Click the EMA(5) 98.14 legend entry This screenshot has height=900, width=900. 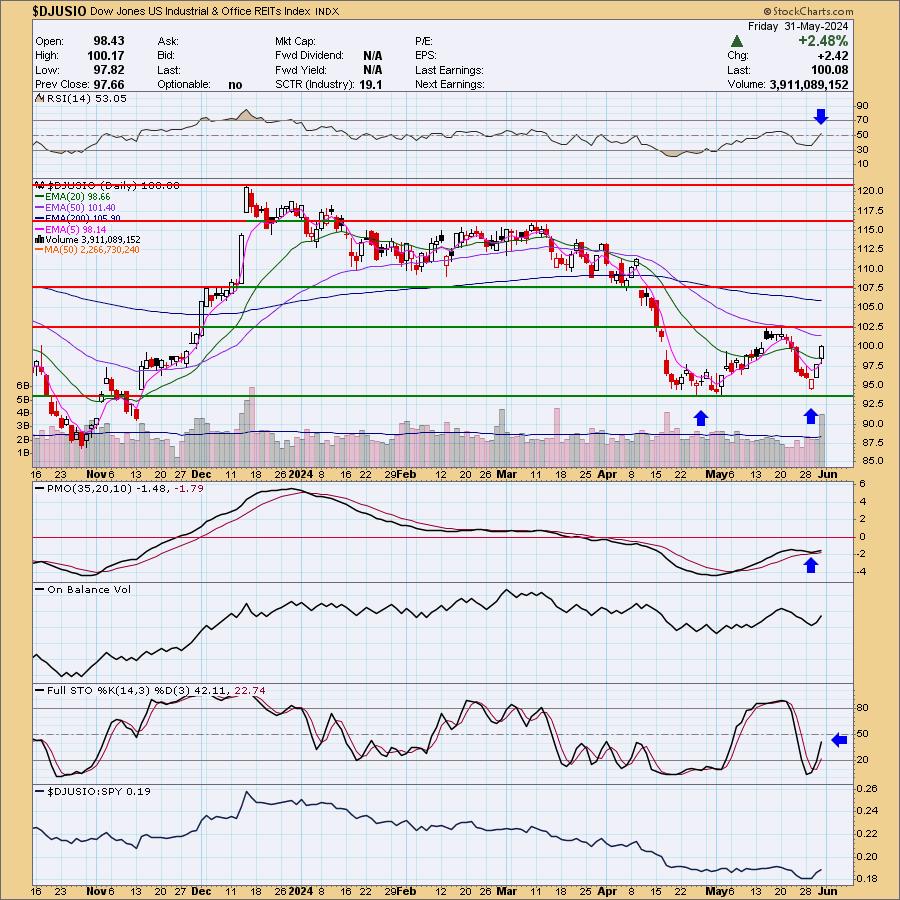[75, 229]
